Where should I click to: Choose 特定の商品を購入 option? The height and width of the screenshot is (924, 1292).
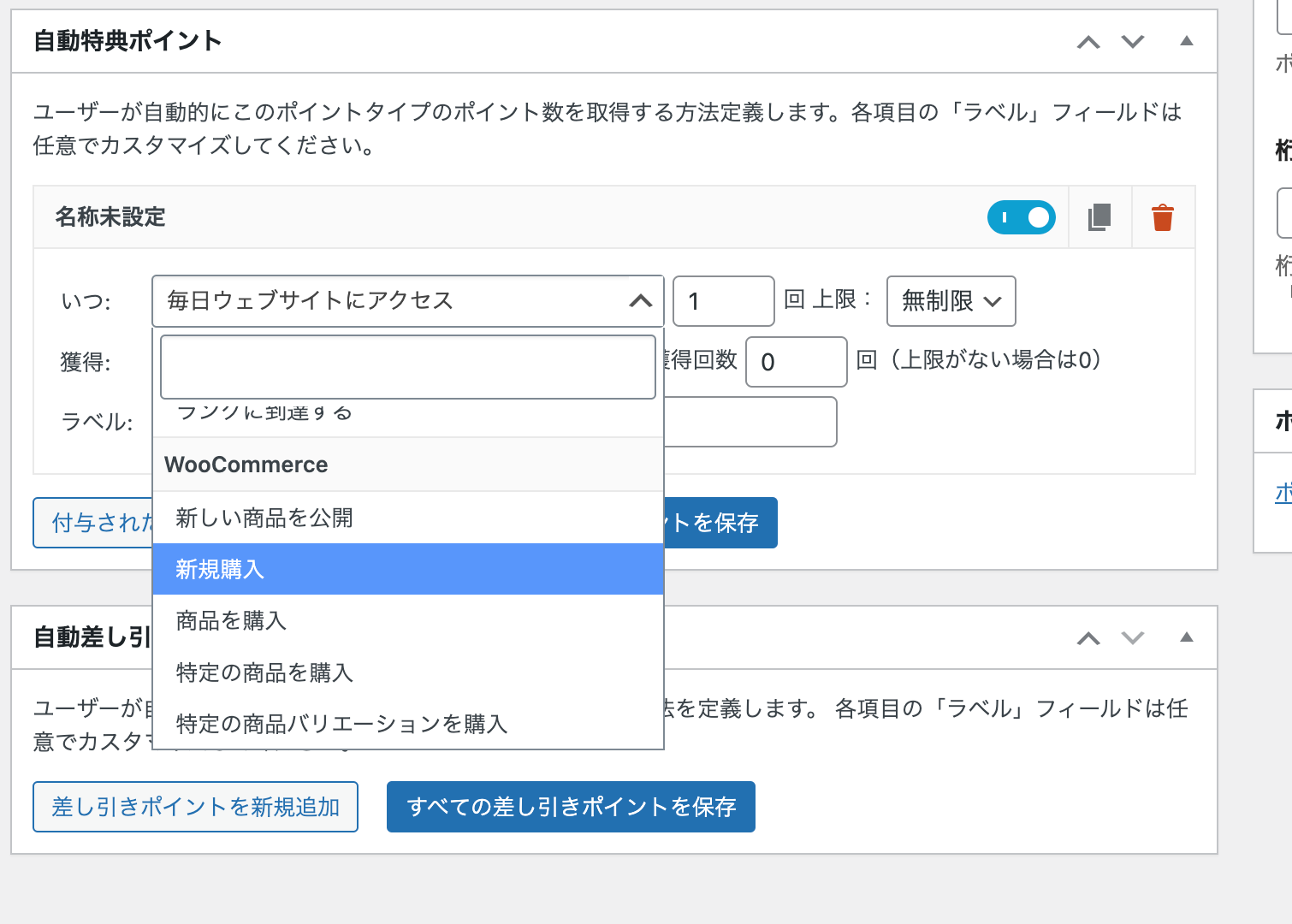click(408, 672)
